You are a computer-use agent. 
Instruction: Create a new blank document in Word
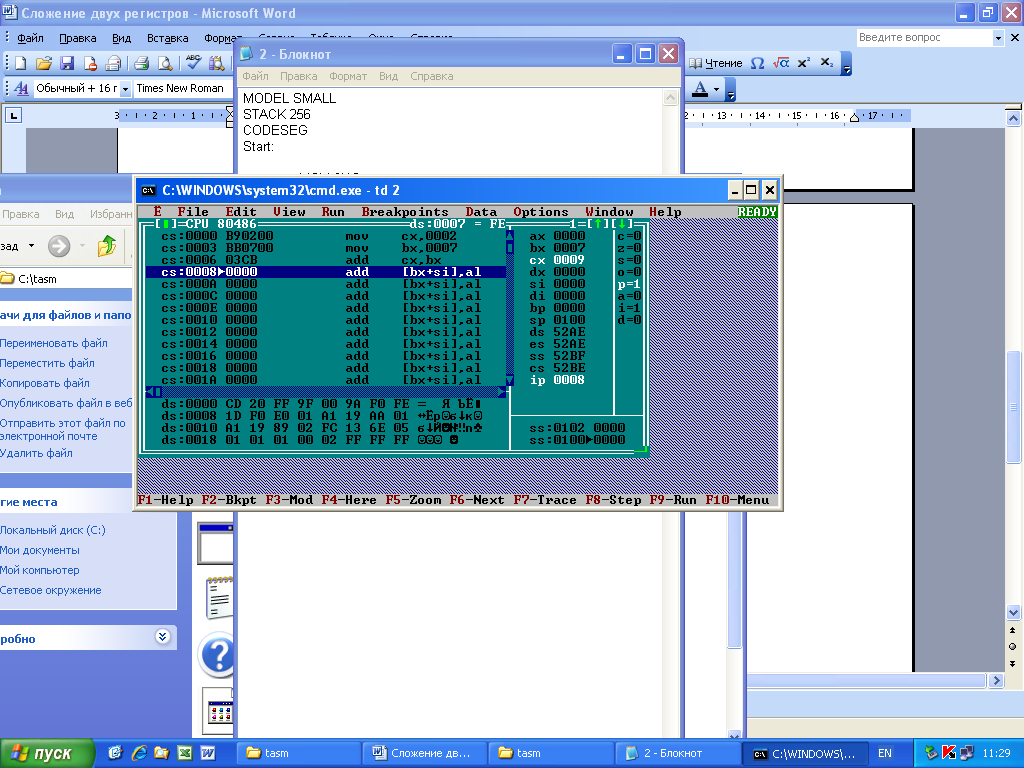[x=20, y=63]
